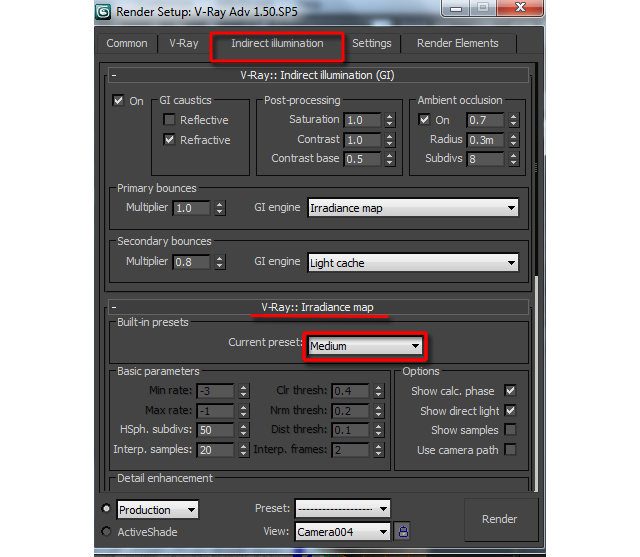Image resolution: width=640 pixels, height=557 pixels.
Task: Click the 3ds Max application icon in title bar
Action: point(103,12)
